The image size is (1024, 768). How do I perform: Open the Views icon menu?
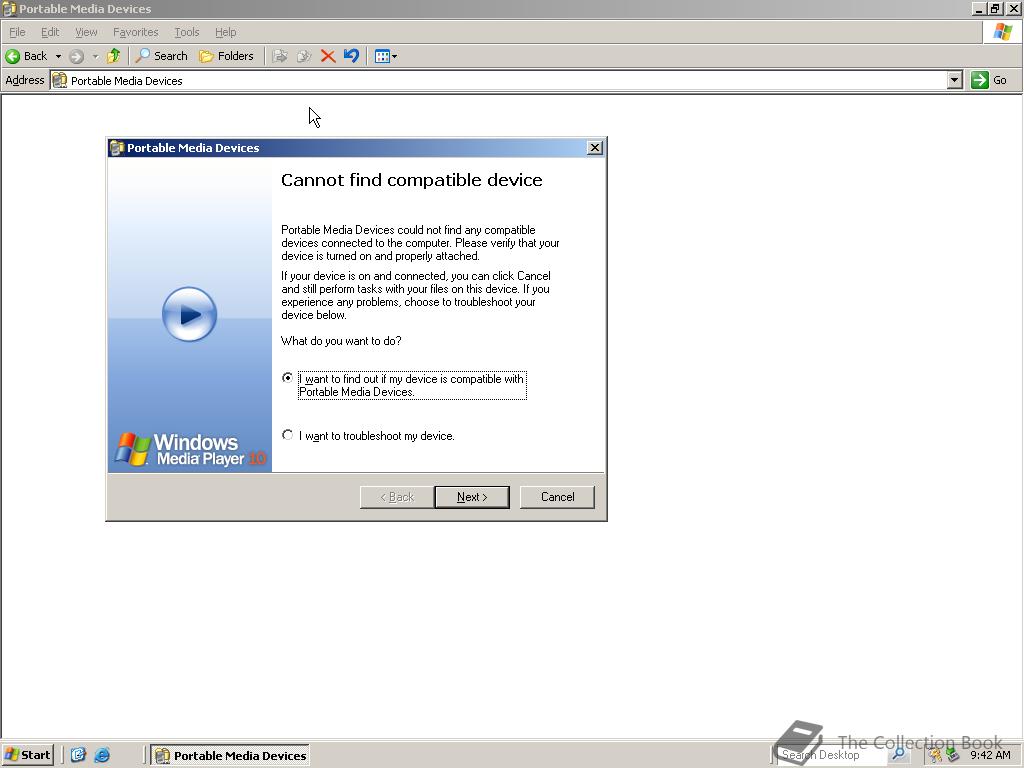coord(386,56)
